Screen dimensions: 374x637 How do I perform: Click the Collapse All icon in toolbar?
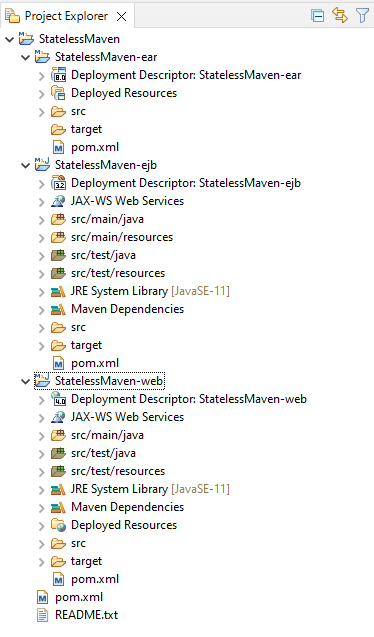tap(318, 16)
